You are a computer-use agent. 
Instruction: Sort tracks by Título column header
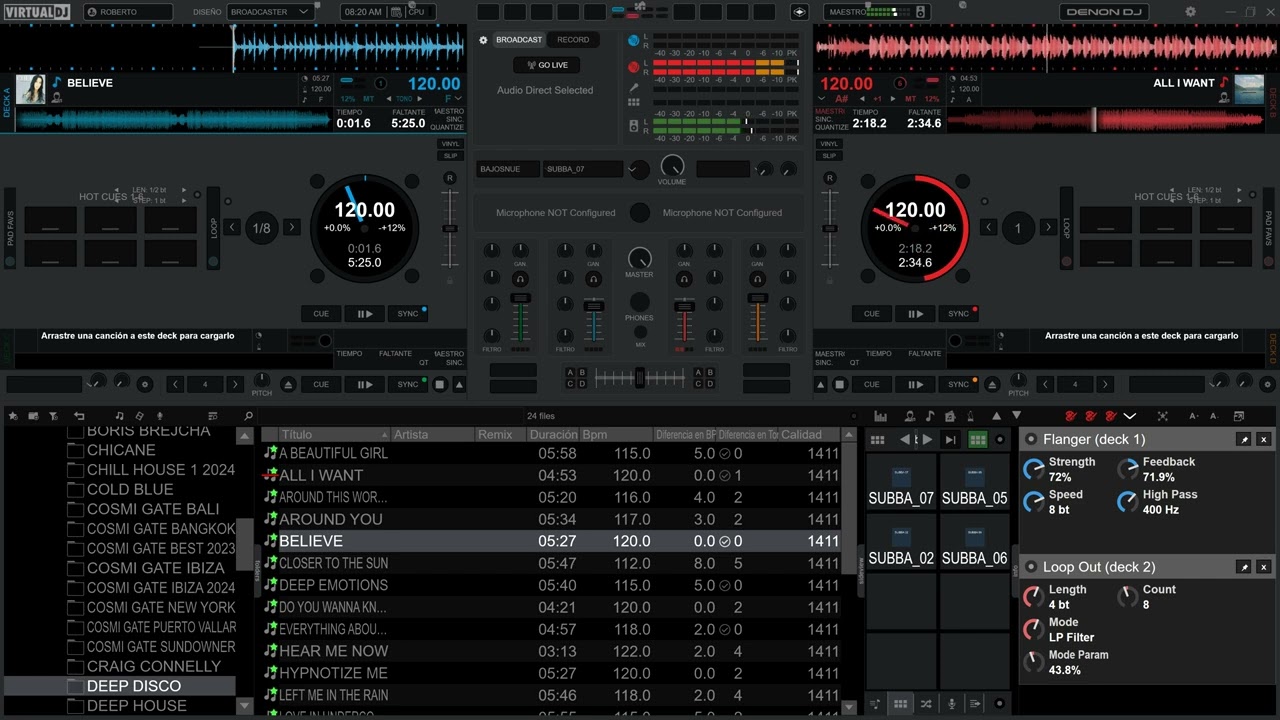coord(334,434)
